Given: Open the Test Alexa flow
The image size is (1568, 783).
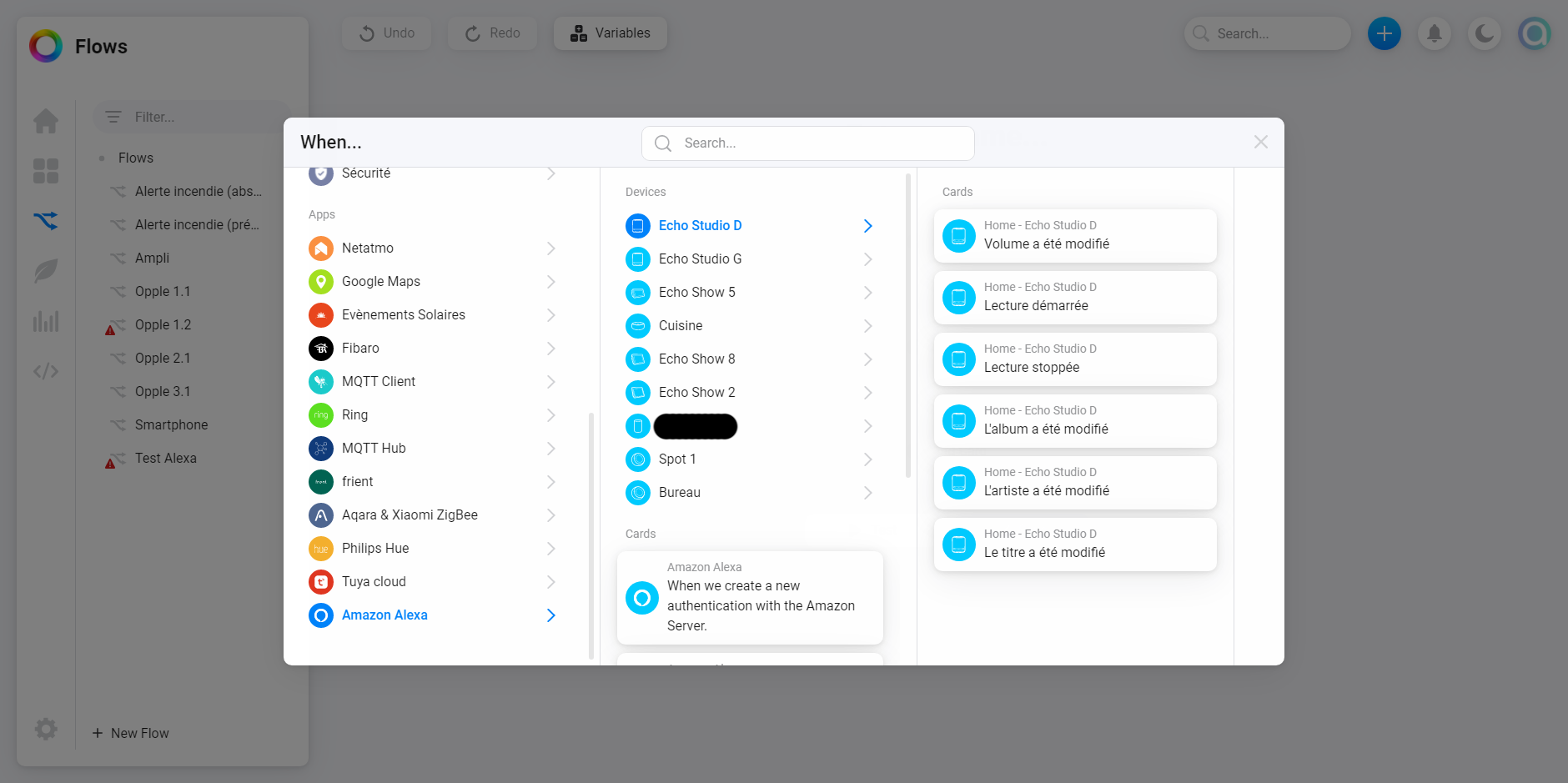Looking at the screenshot, I should tap(166, 458).
